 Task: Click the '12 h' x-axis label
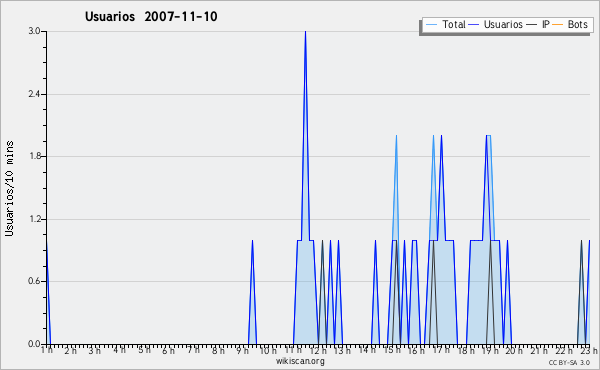click(x=318, y=350)
